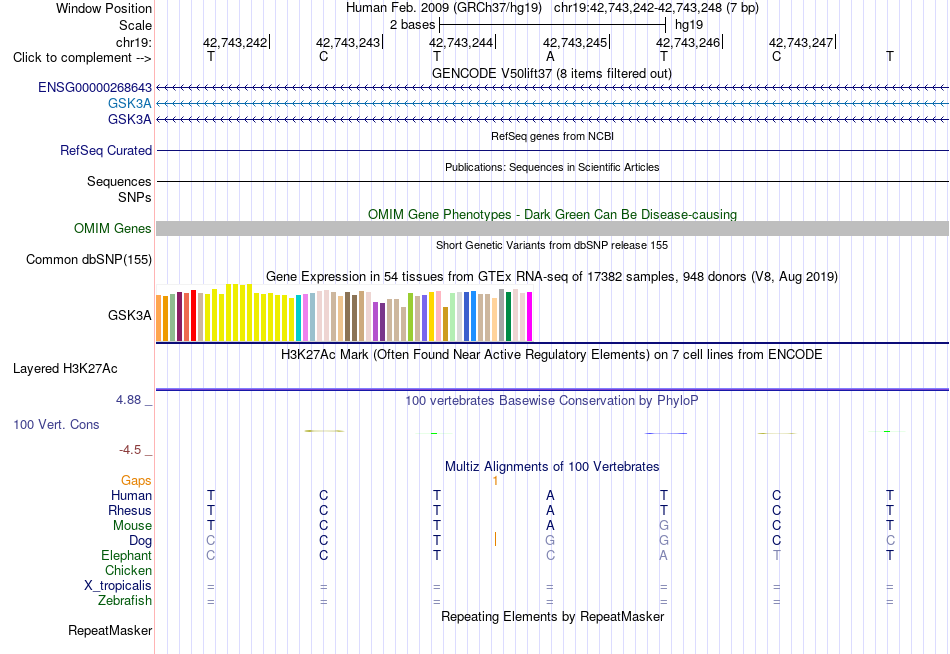Click 'Click to complement -->' label
The image size is (950, 654).
tap(82, 58)
